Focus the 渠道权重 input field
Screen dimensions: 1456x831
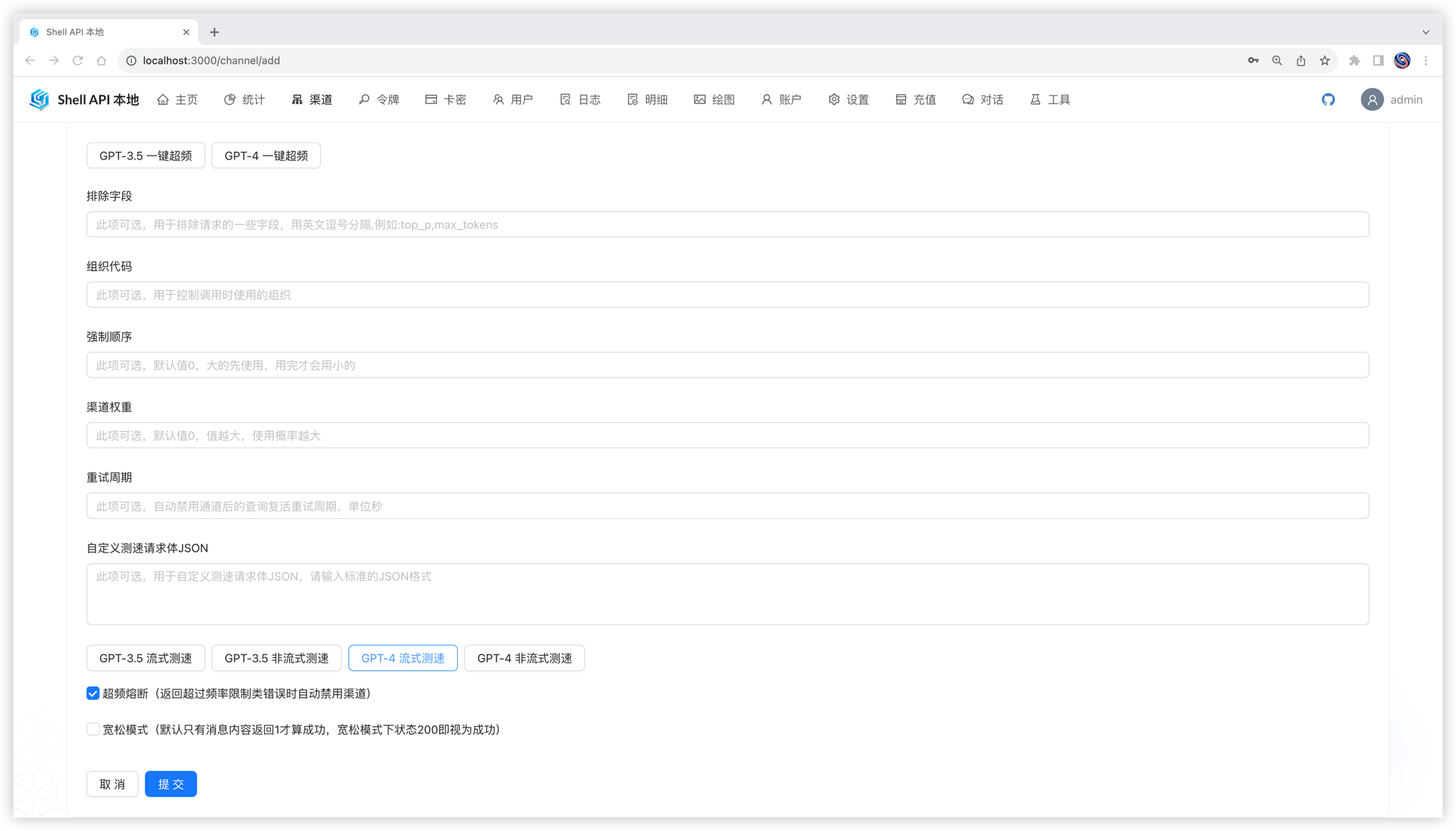point(727,436)
